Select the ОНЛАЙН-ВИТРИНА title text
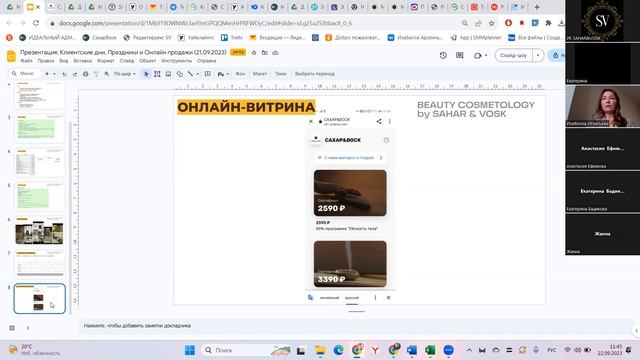Screen dimensions: 640x360 246,107
